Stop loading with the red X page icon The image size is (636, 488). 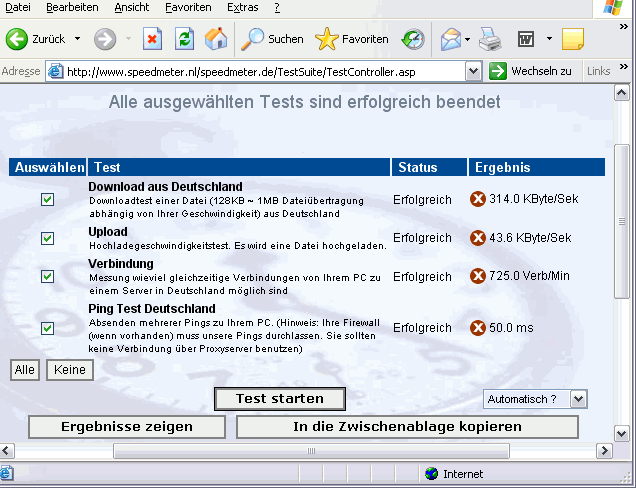152,39
